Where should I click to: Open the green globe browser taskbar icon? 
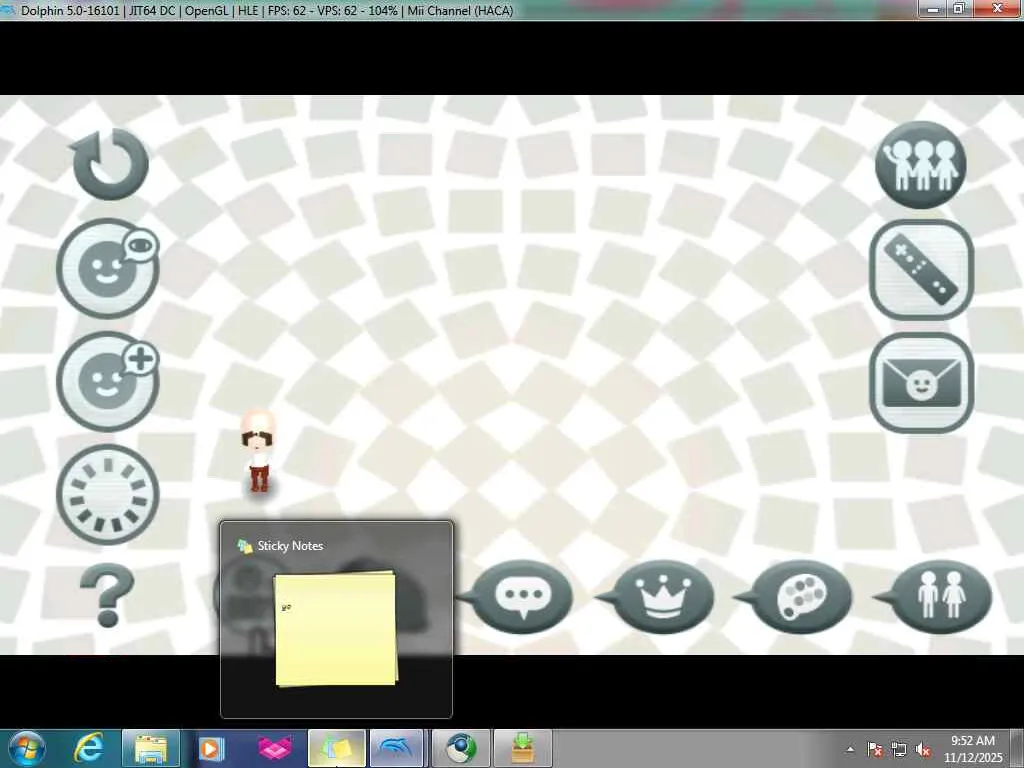[461, 749]
